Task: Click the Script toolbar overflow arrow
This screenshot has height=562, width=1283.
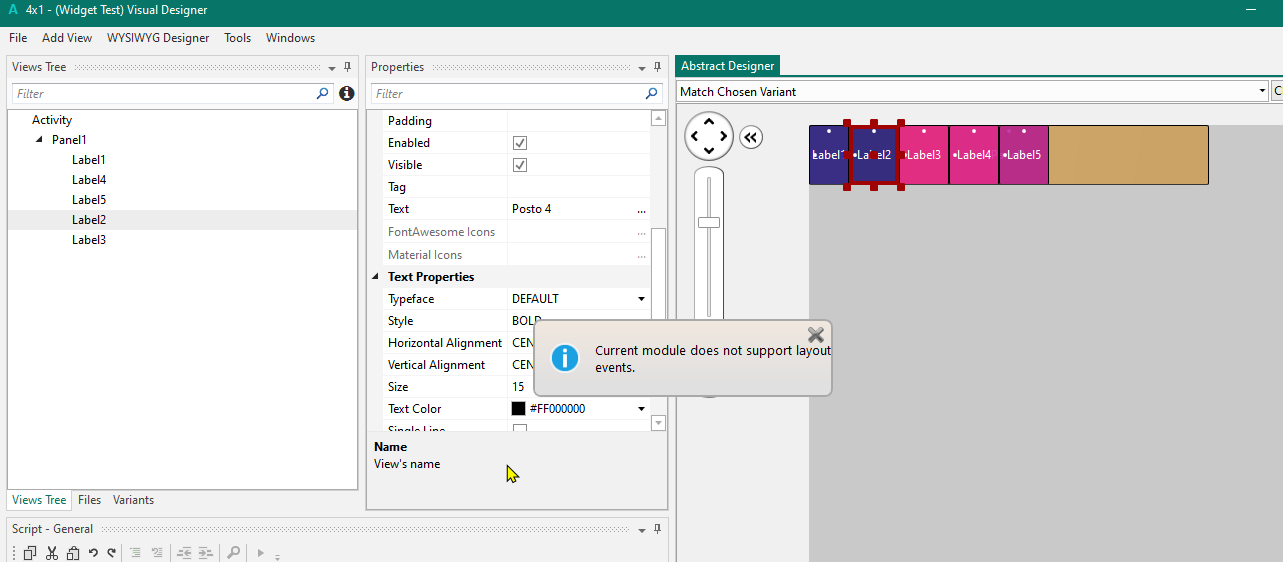Action: click(277, 555)
